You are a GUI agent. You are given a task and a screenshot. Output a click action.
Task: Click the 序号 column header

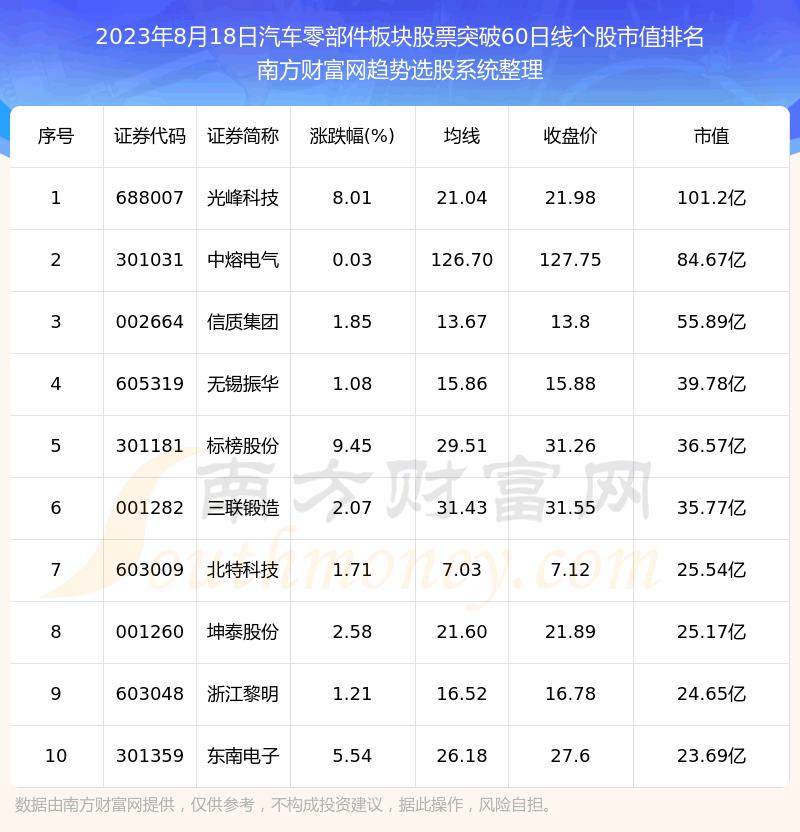56,136
